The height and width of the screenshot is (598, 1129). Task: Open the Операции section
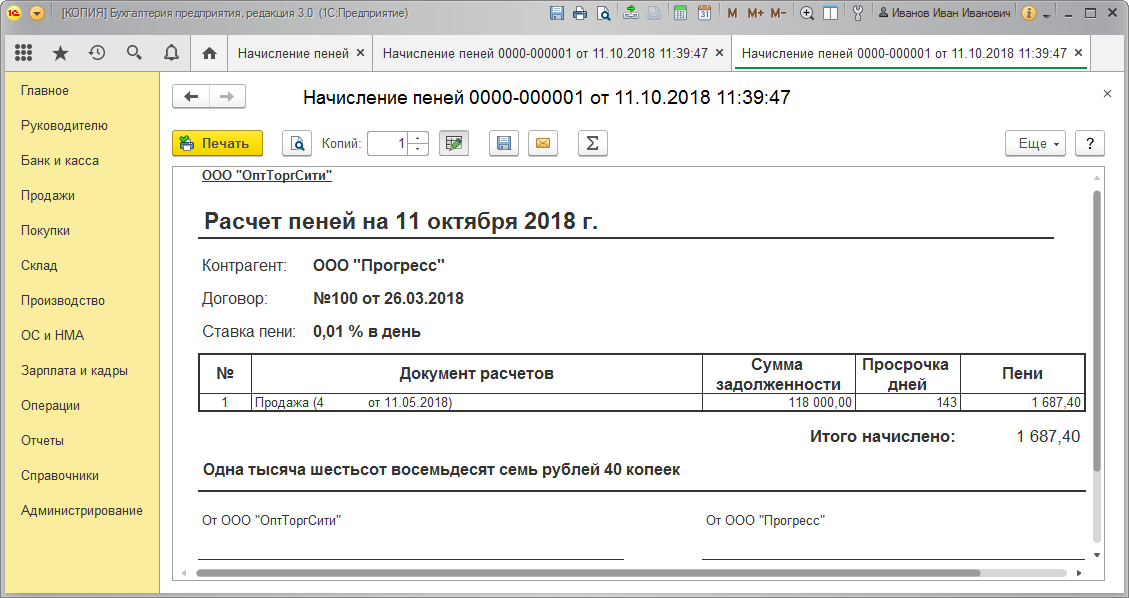tap(50, 405)
